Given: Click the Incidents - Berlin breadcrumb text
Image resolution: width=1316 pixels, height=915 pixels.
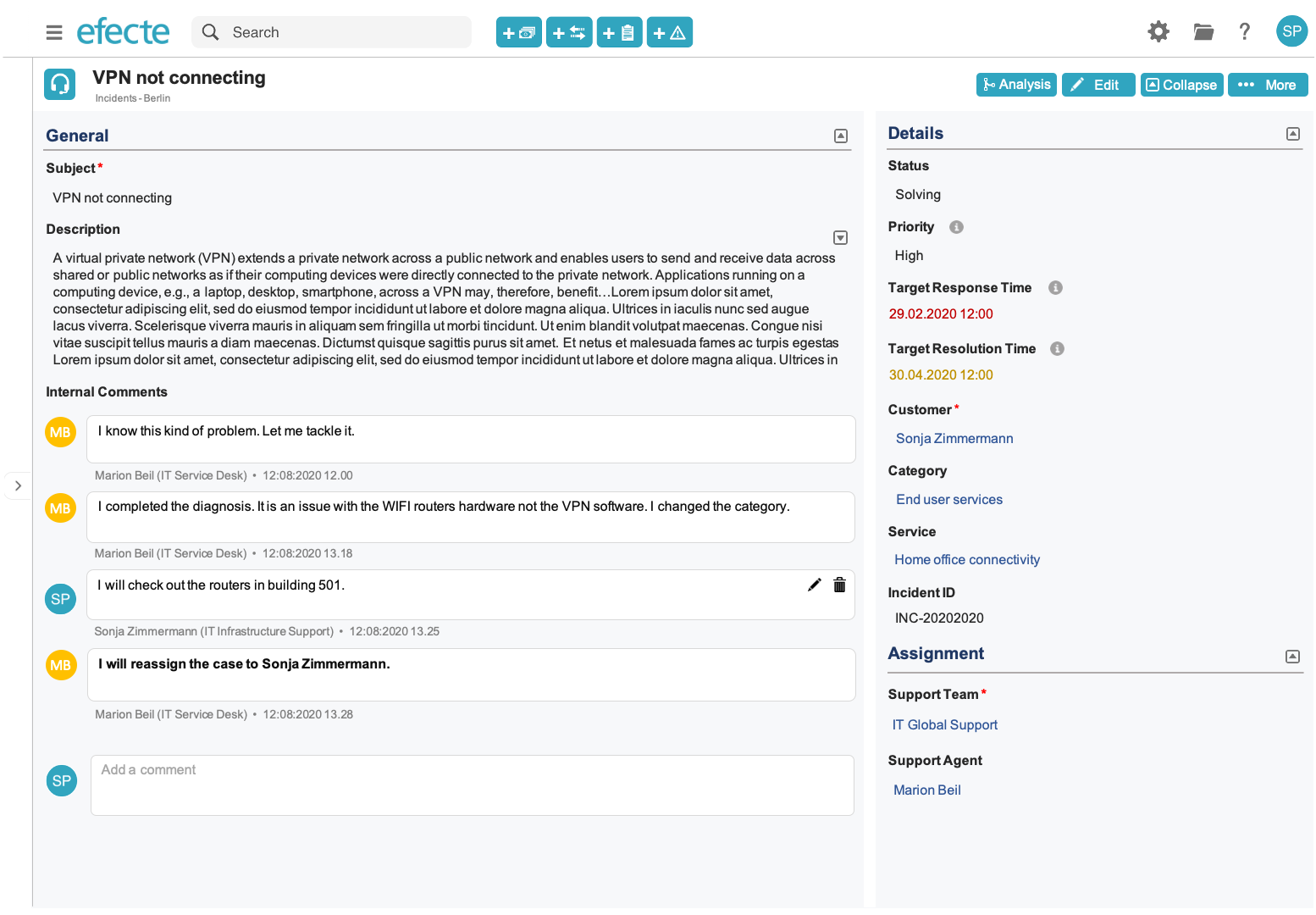Looking at the screenshot, I should click(x=133, y=98).
